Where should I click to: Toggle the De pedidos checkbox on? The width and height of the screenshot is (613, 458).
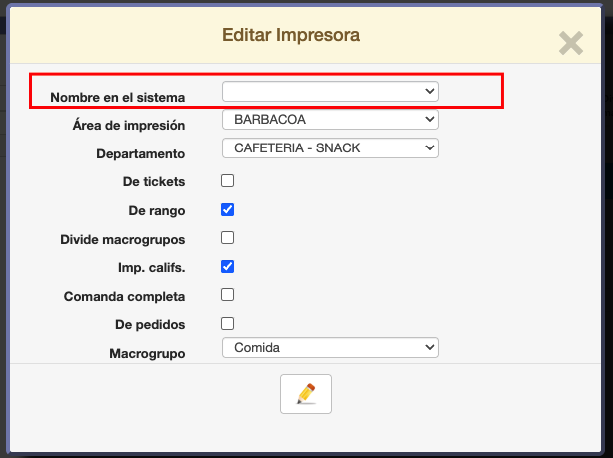[x=228, y=324]
